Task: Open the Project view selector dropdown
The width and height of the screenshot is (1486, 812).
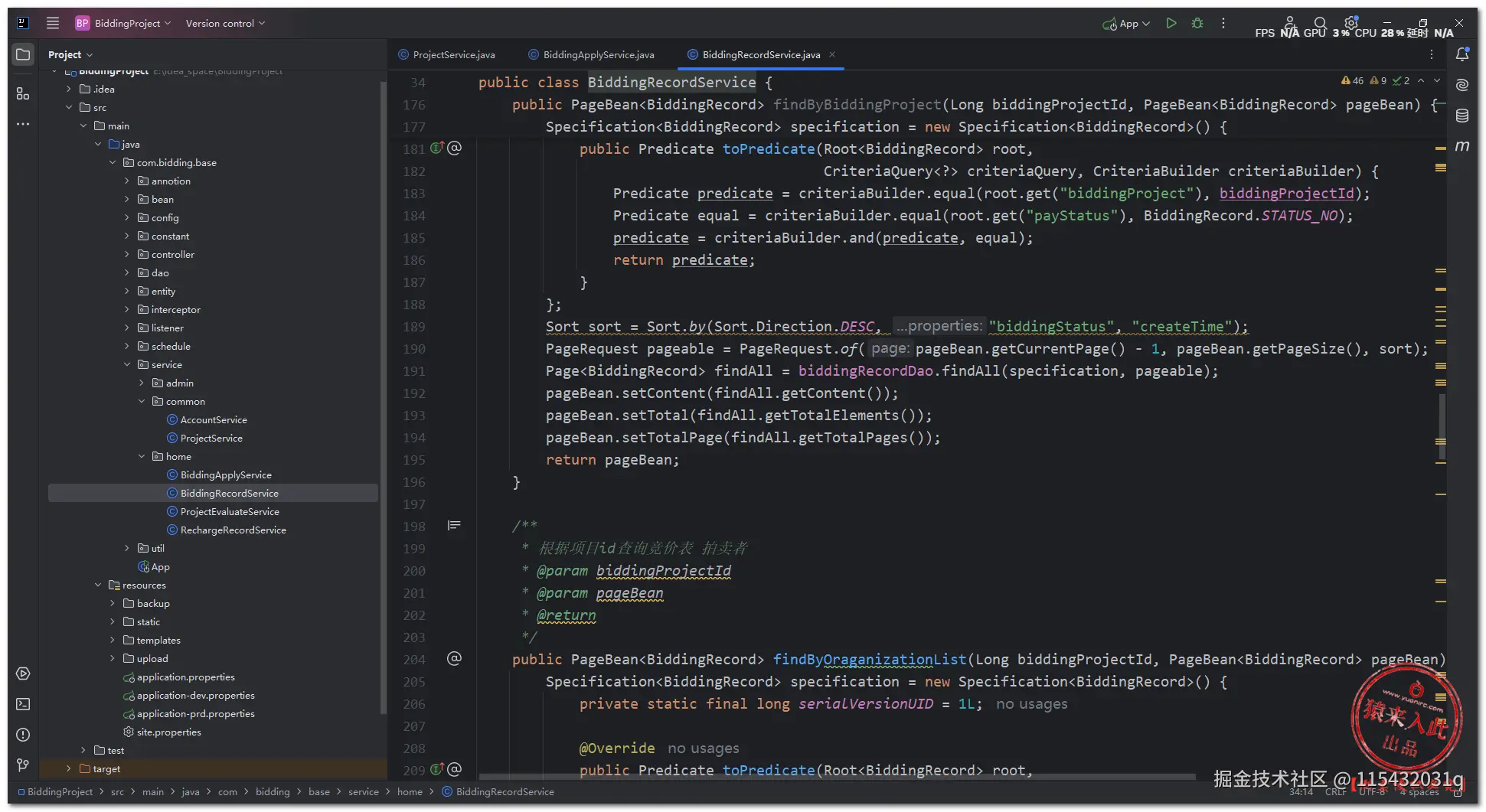Action: [x=70, y=54]
